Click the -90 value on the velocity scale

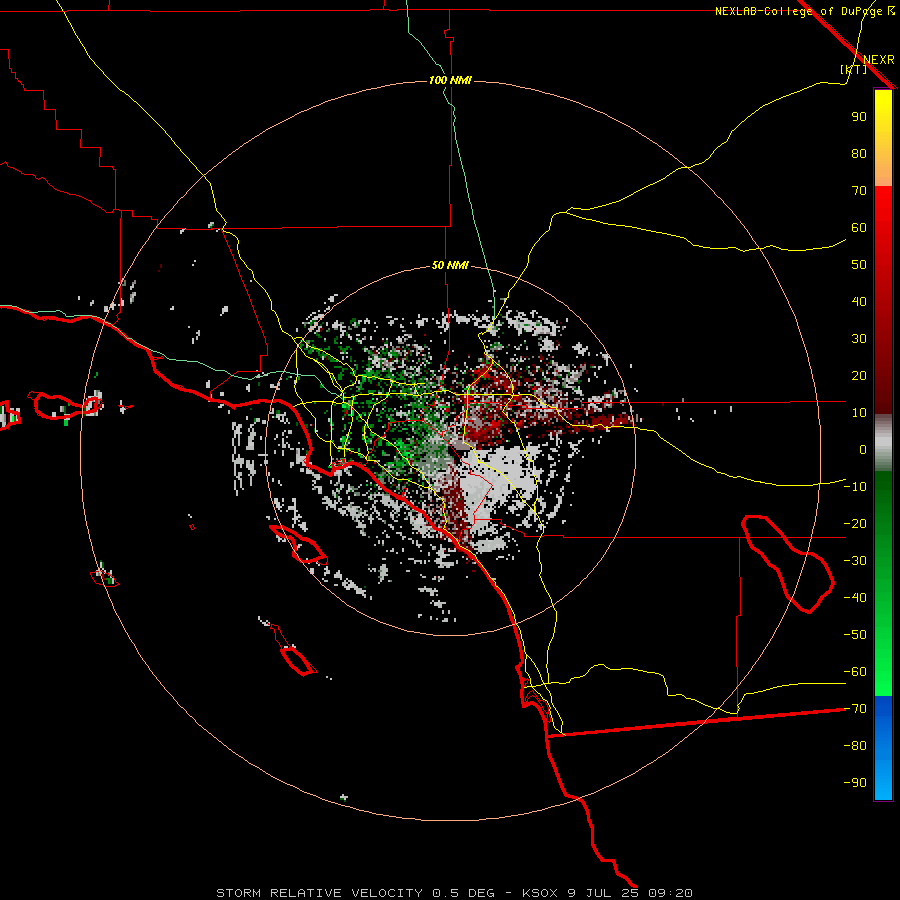[855, 783]
